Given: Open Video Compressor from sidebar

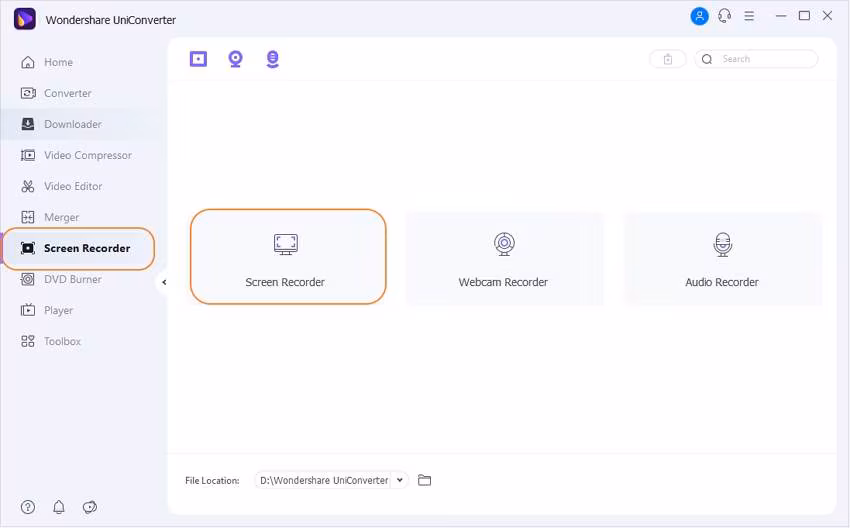Looking at the screenshot, I should tap(76, 156).
